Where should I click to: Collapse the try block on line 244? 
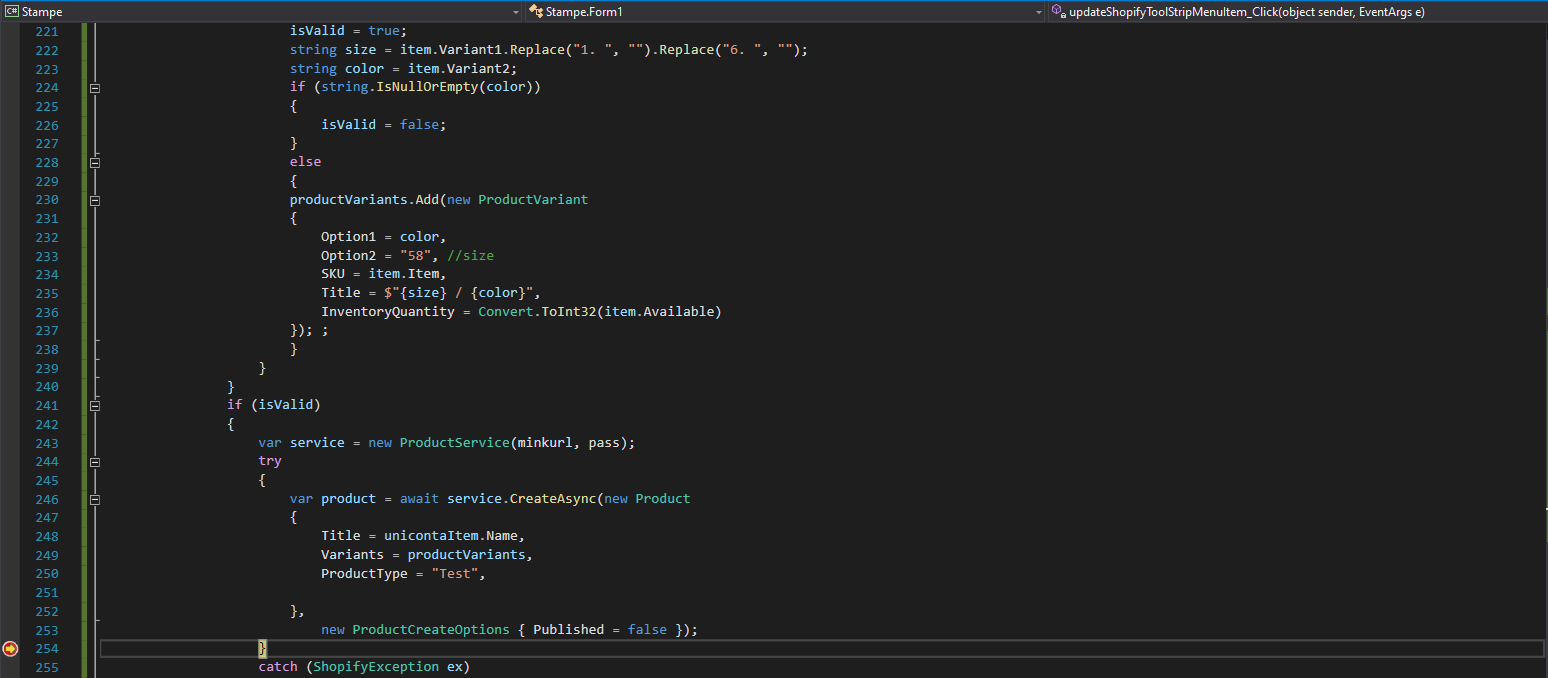pos(94,462)
